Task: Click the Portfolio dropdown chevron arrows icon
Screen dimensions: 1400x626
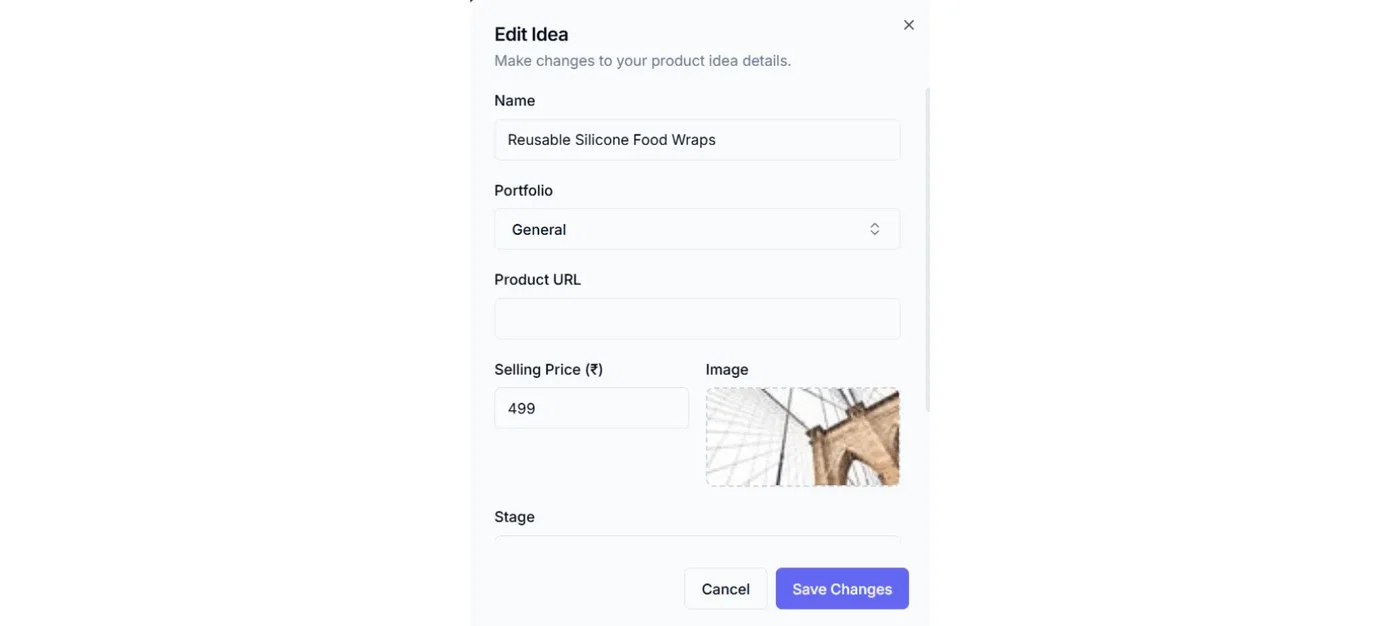Action: pos(874,229)
